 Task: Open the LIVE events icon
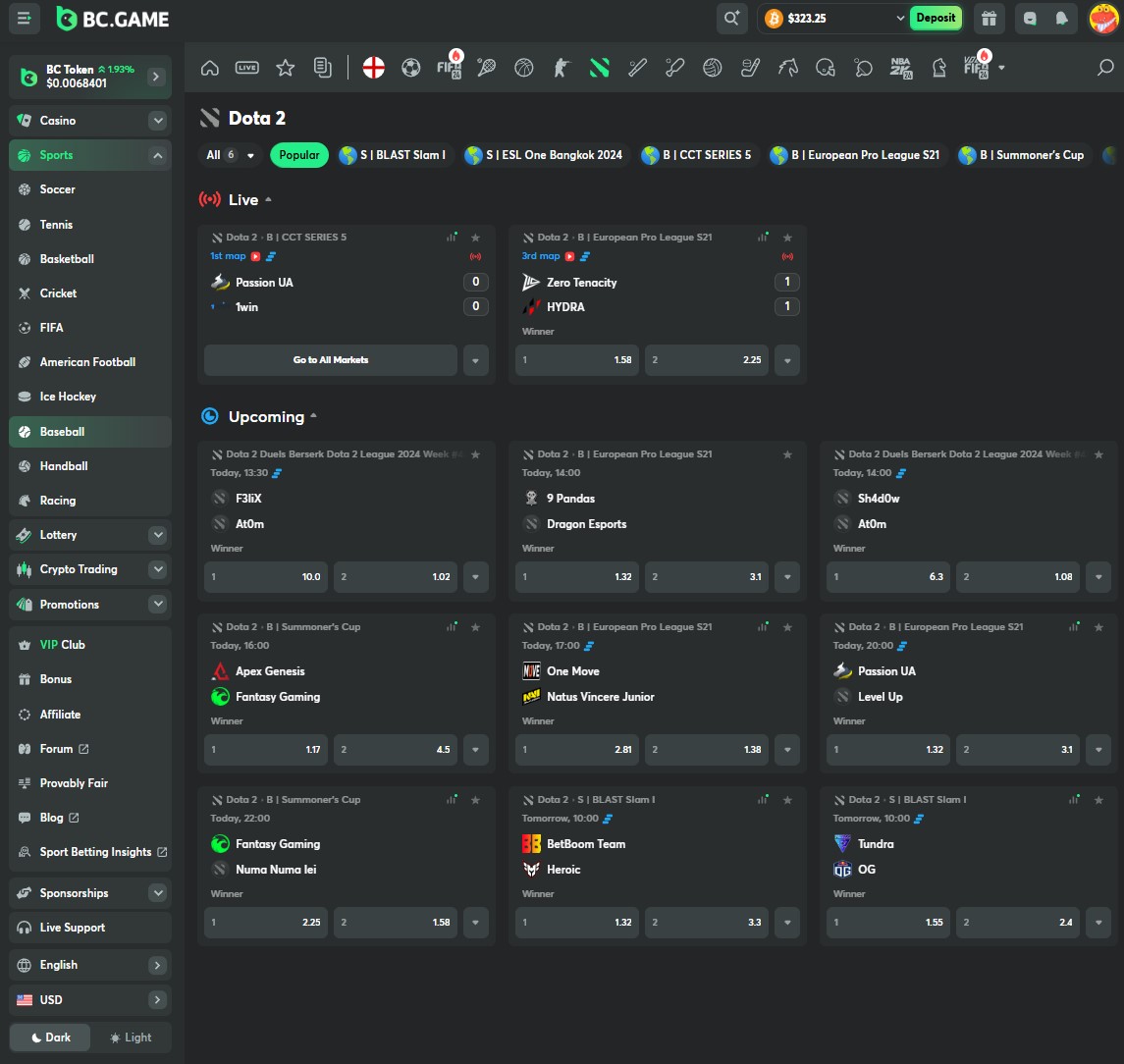(247, 68)
